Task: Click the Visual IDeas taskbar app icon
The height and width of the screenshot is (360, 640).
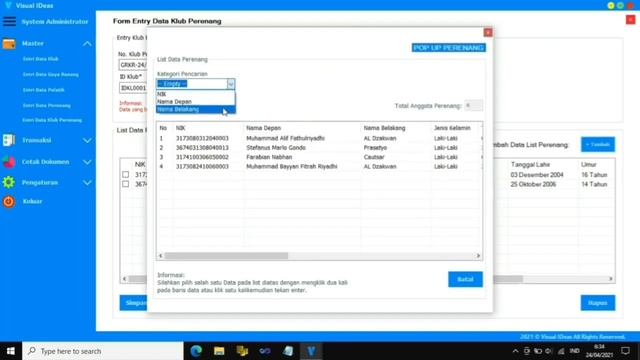Action: point(311,351)
